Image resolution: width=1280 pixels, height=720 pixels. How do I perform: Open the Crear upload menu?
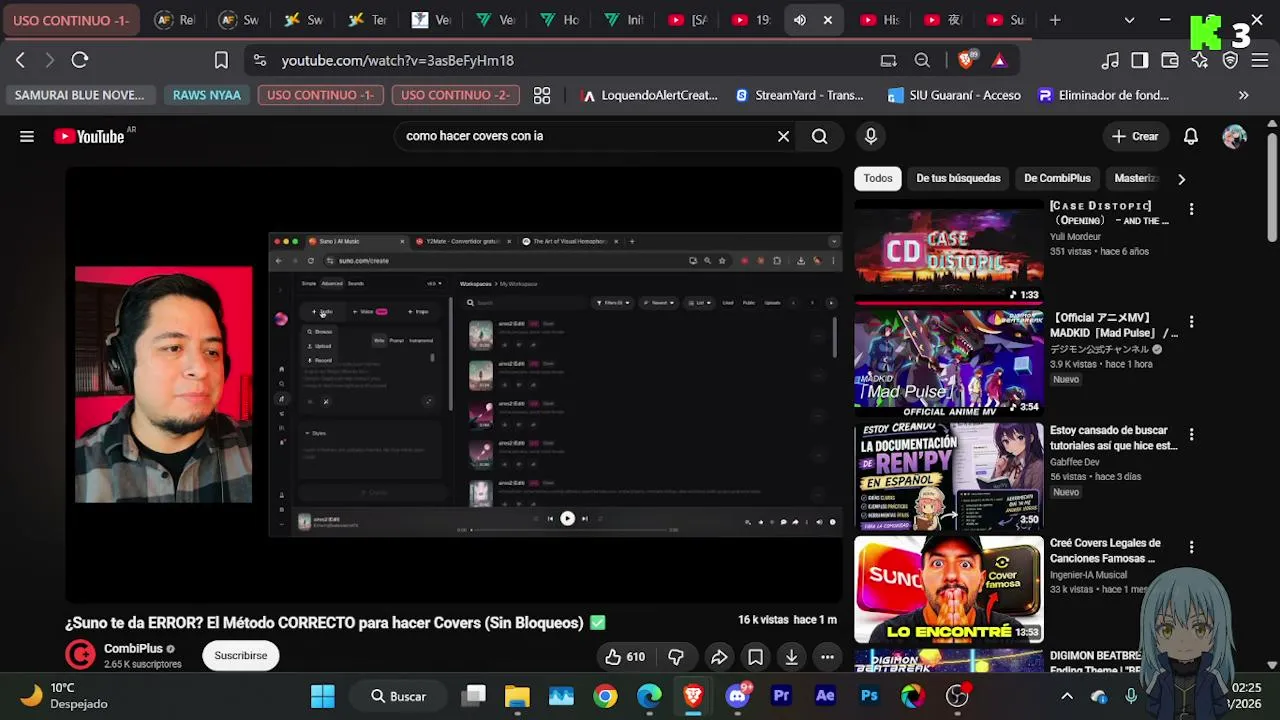1134,136
